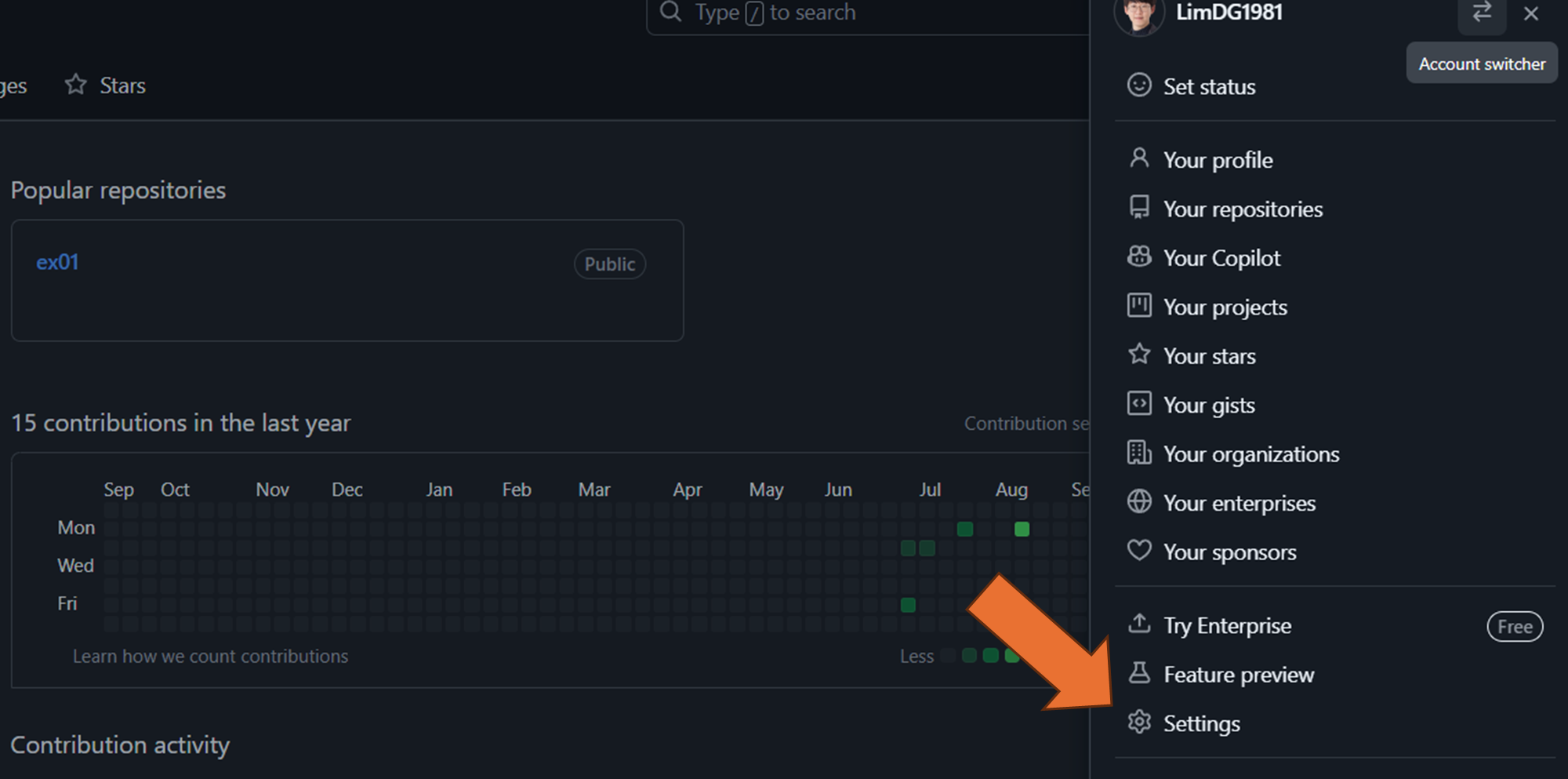
Task: Click the repo icon beside Your repositories
Action: point(1139,207)
